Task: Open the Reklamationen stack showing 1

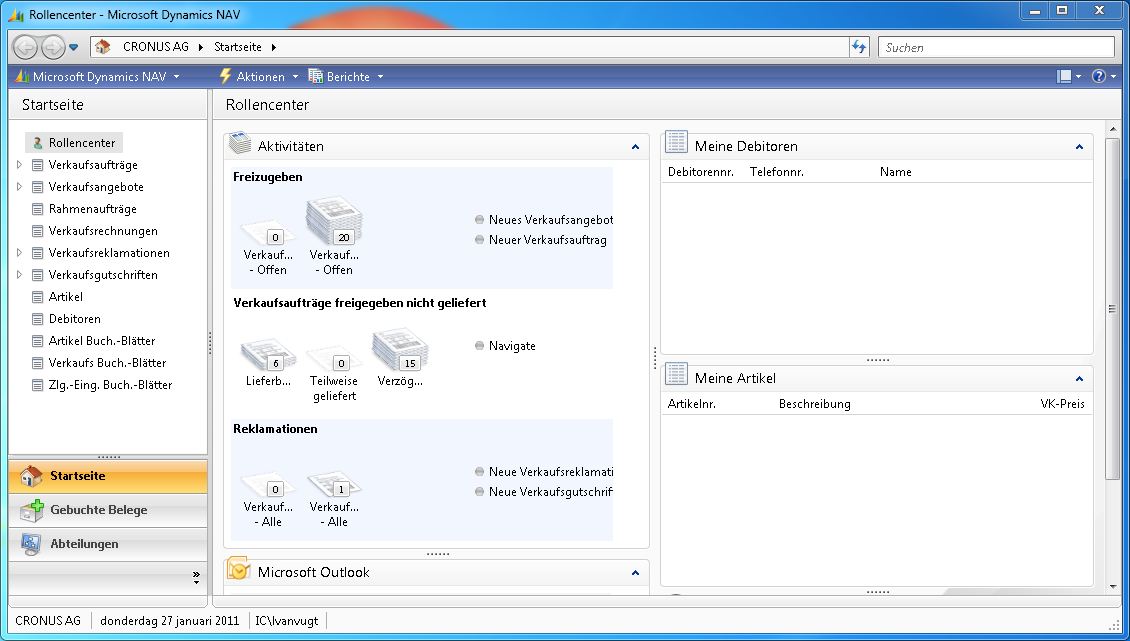Action: click(x=334, y=500)
